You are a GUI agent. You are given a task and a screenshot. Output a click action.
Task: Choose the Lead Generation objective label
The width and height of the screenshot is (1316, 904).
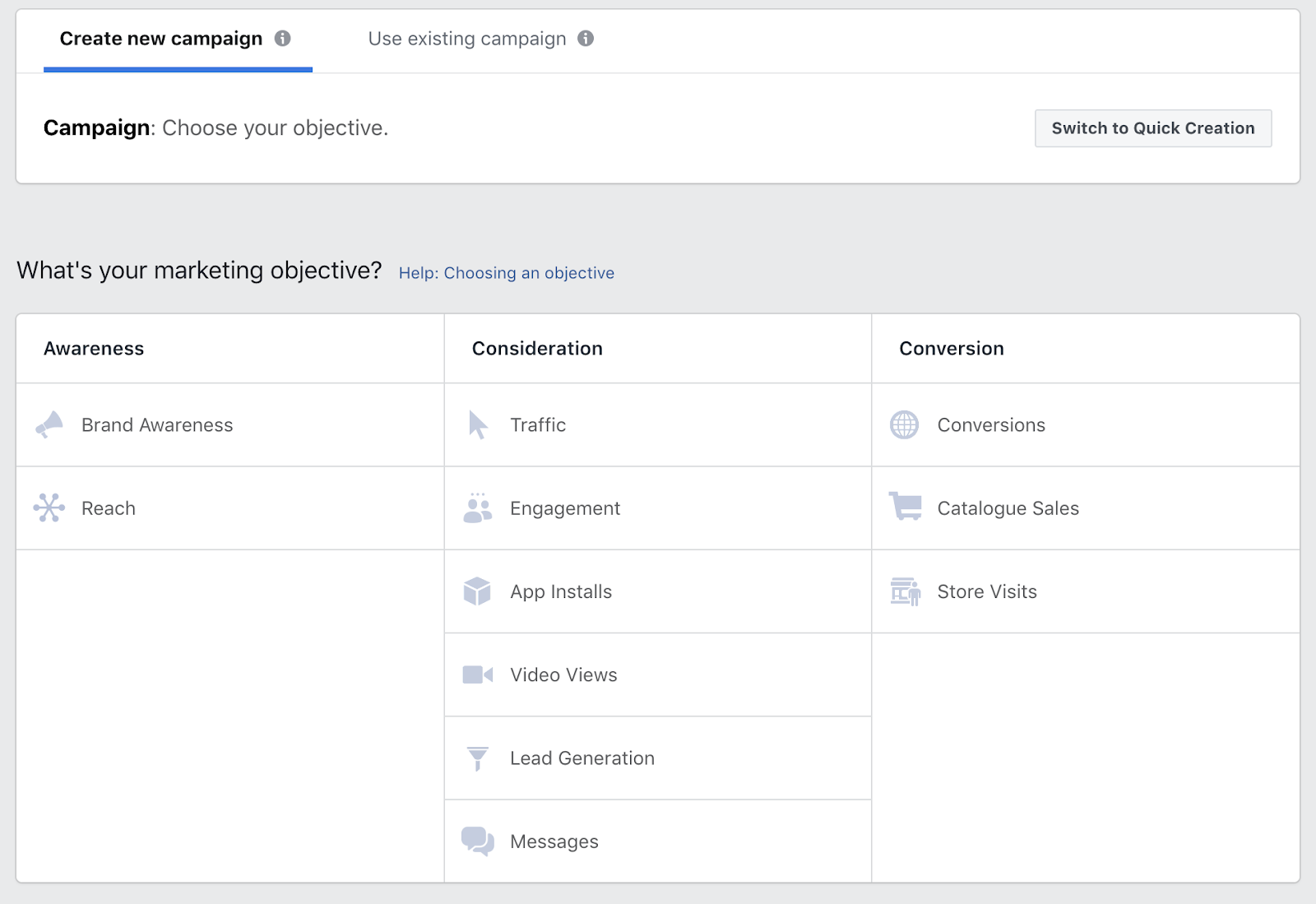pos(582,758)
